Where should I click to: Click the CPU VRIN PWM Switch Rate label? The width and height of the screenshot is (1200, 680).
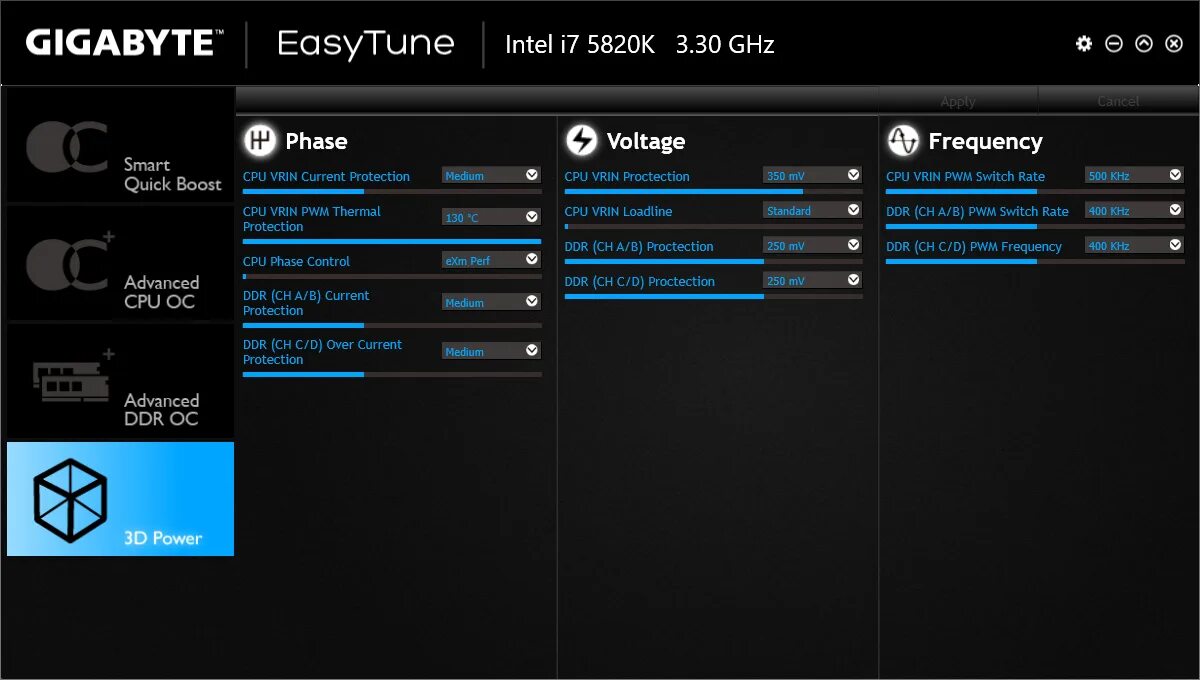965,176
